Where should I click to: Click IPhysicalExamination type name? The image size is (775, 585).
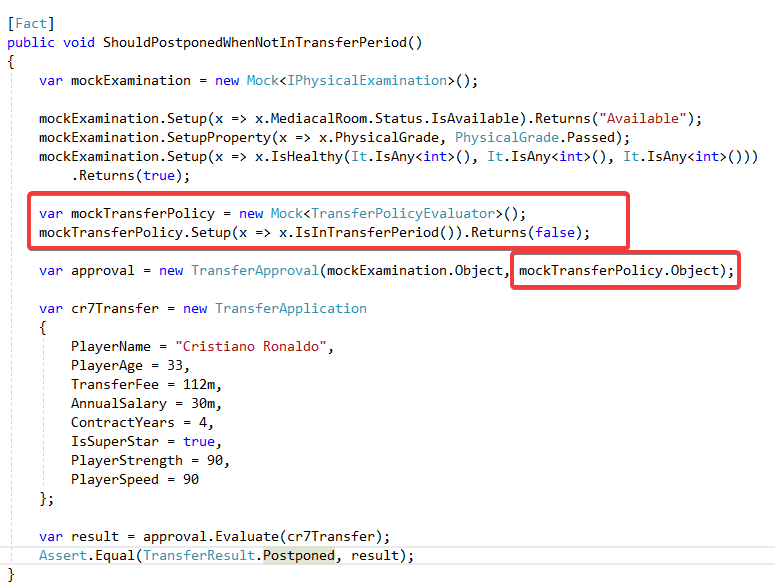(367, 81)
